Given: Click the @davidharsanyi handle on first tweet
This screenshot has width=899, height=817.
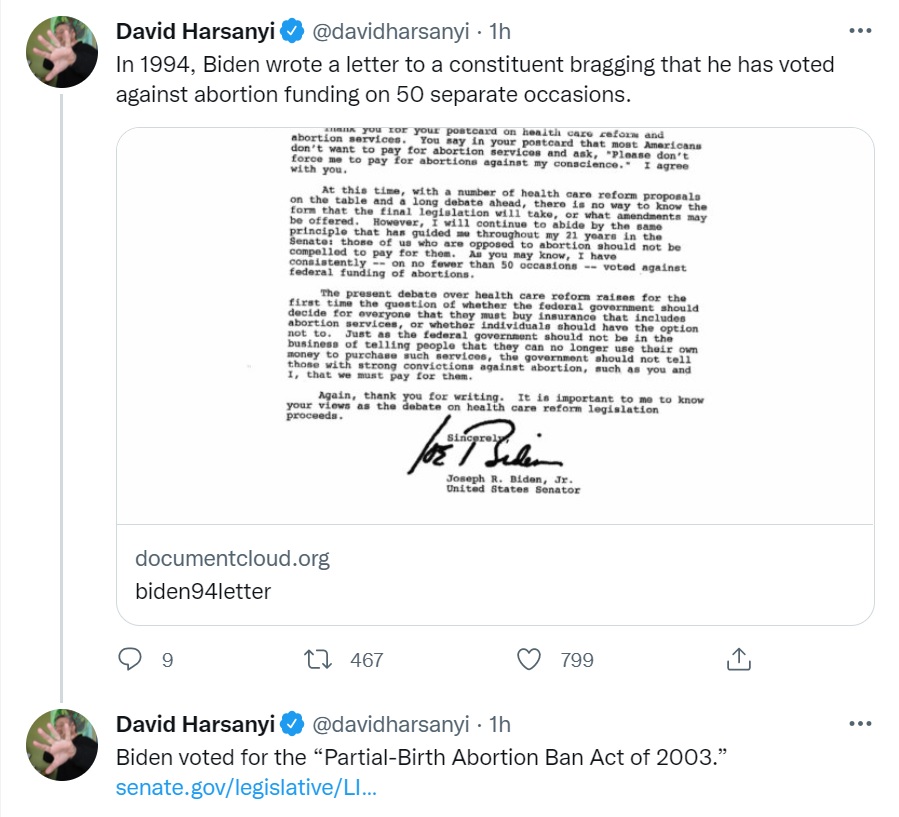Looking at the screenshot, I should pos(391,32).
